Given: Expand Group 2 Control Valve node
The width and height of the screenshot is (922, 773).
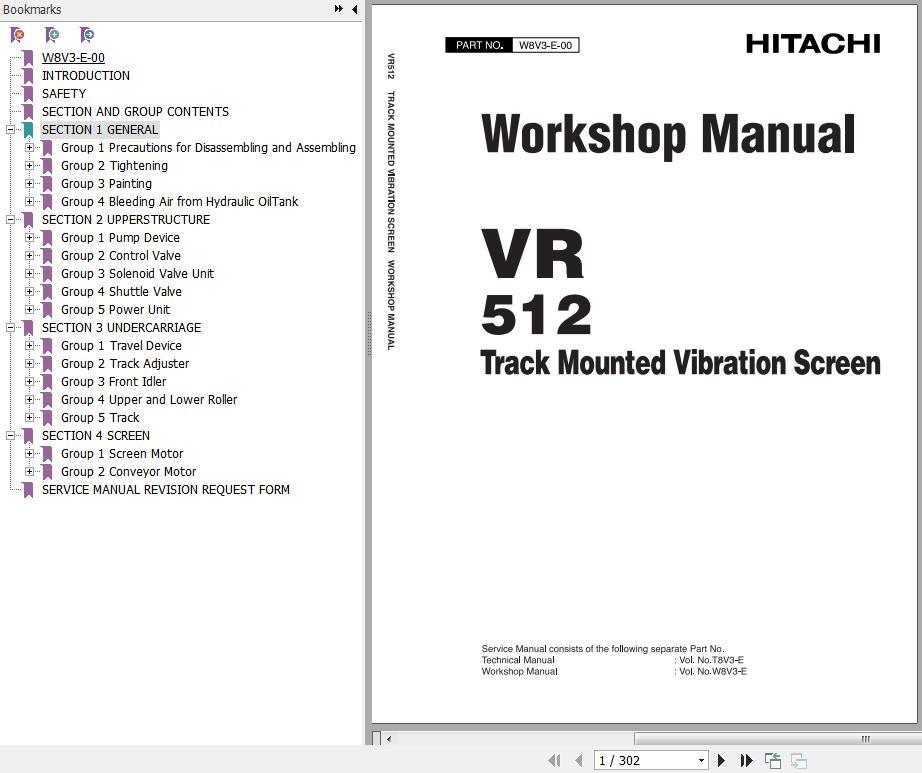Looking at the screenshot, I should (x=29, y=256).
